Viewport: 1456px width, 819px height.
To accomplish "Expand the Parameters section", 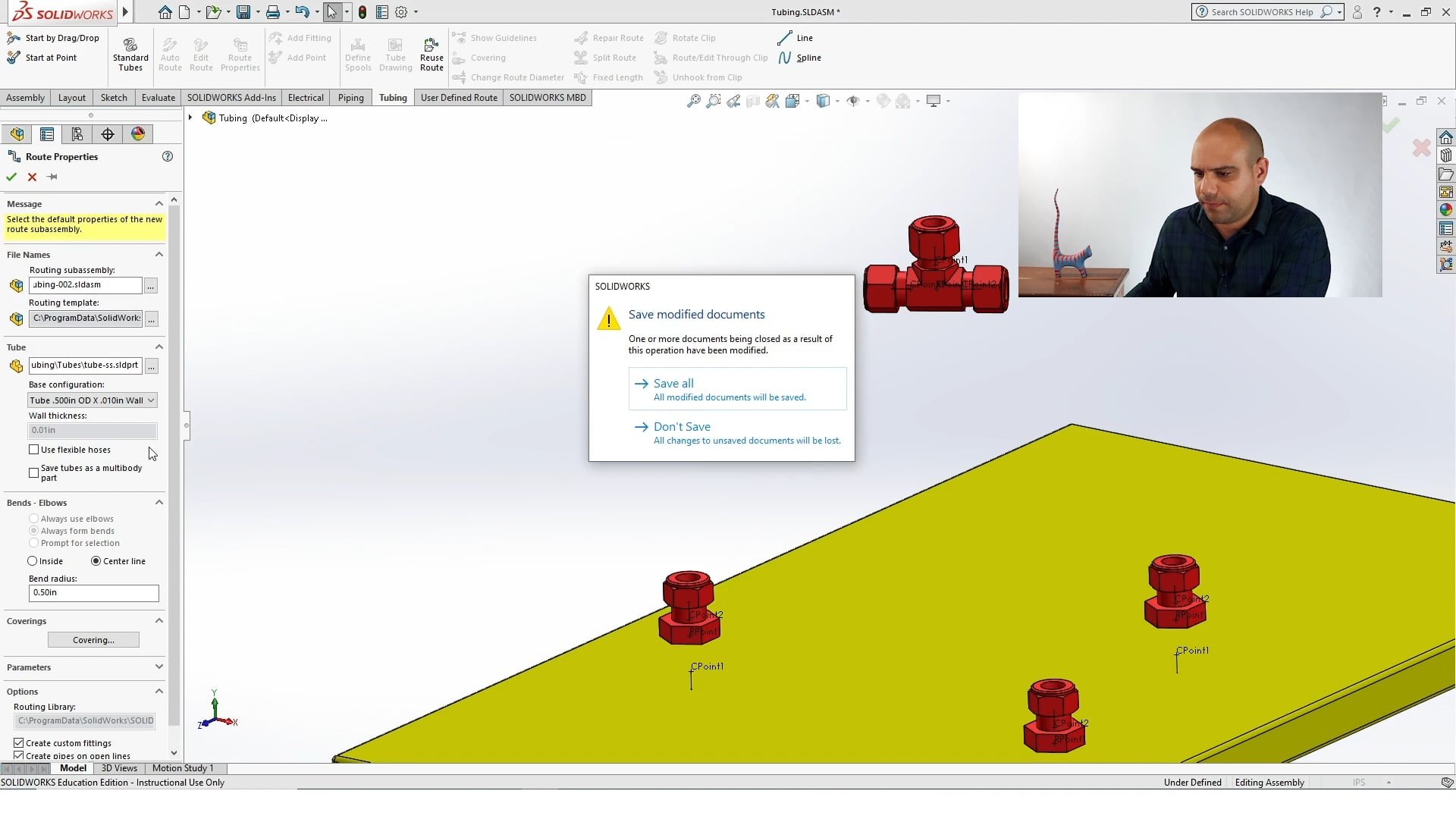I will pos(159,667).
